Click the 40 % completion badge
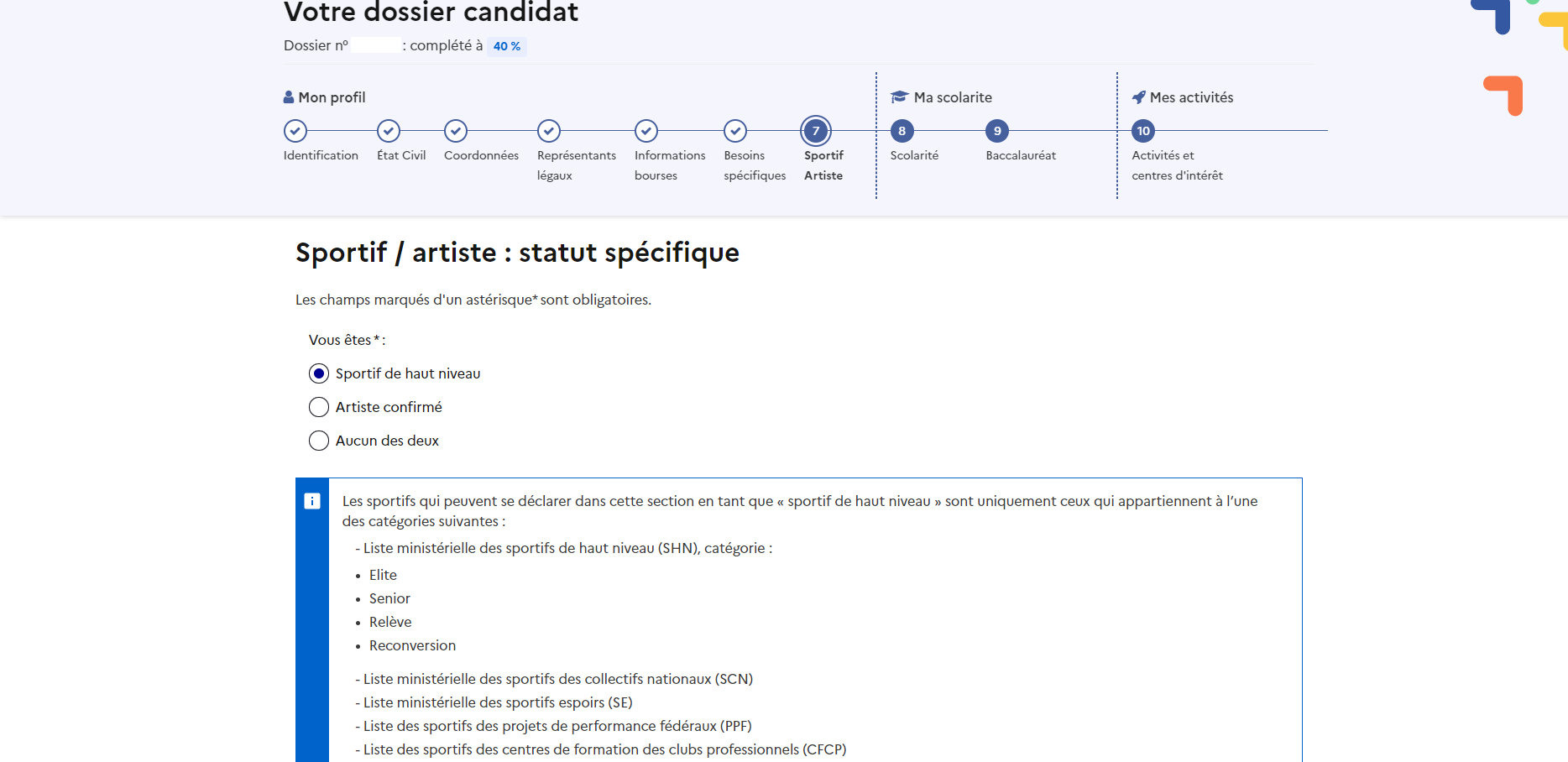The width and height of the screenshot is (1568, 762). pyautogui.click(x=507, y=46)
